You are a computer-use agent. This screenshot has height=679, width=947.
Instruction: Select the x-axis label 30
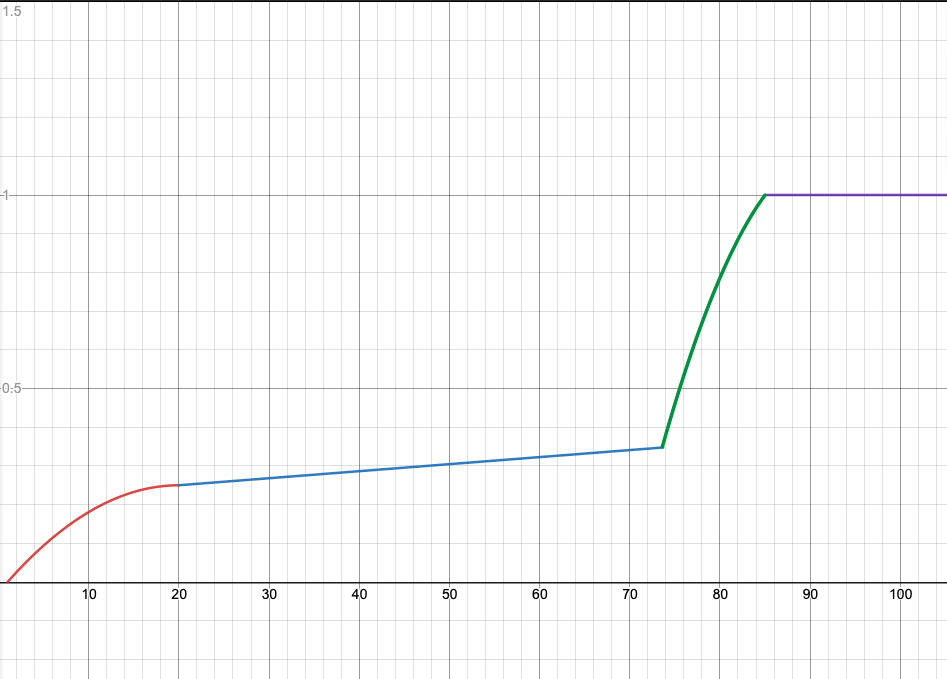269,595
